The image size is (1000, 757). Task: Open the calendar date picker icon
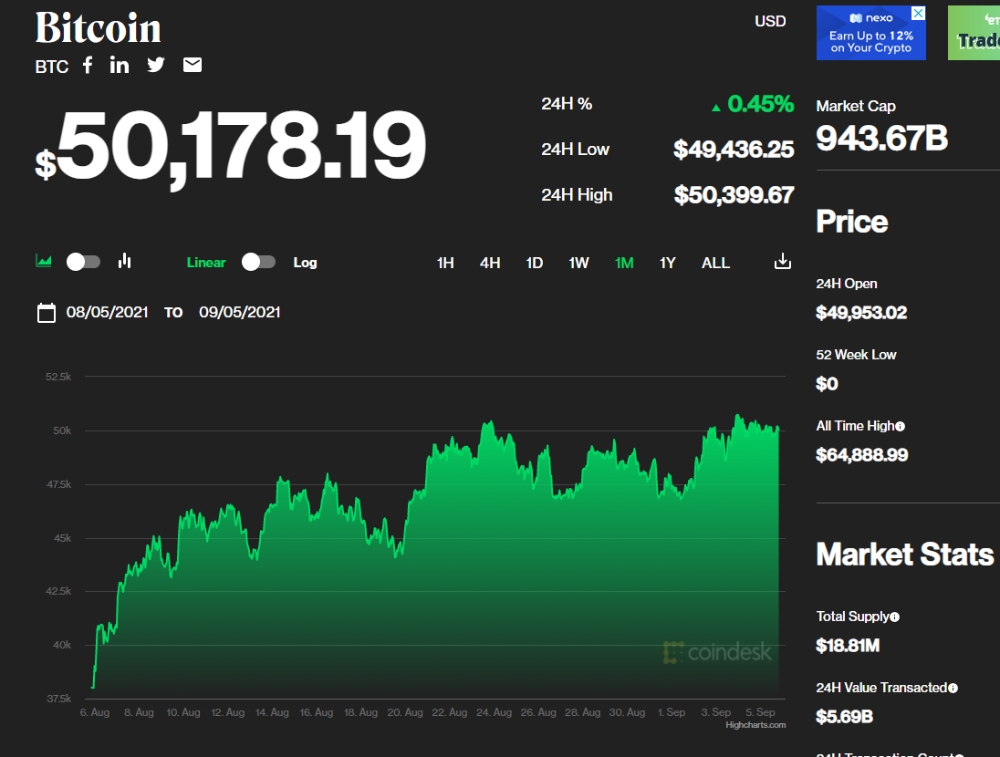coord(46,313)
